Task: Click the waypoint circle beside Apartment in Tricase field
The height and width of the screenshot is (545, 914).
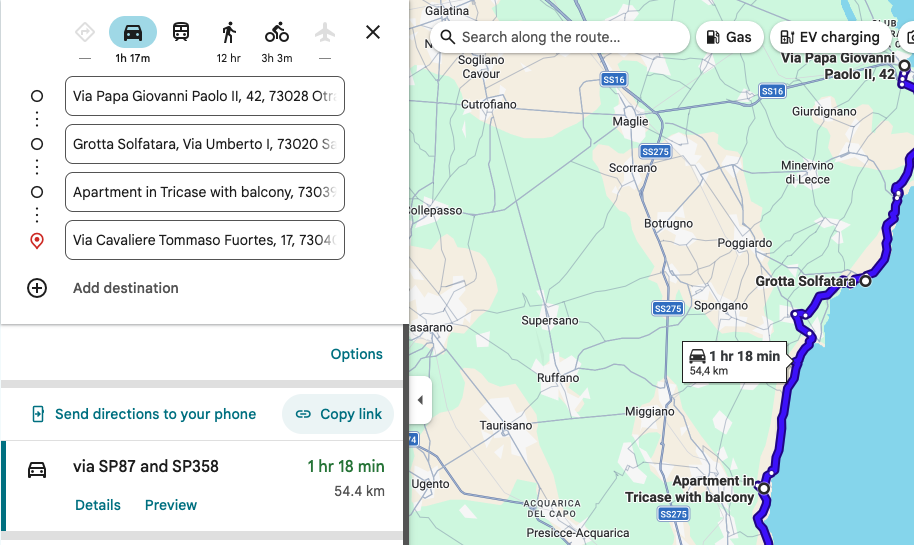Action: point(37,192)
